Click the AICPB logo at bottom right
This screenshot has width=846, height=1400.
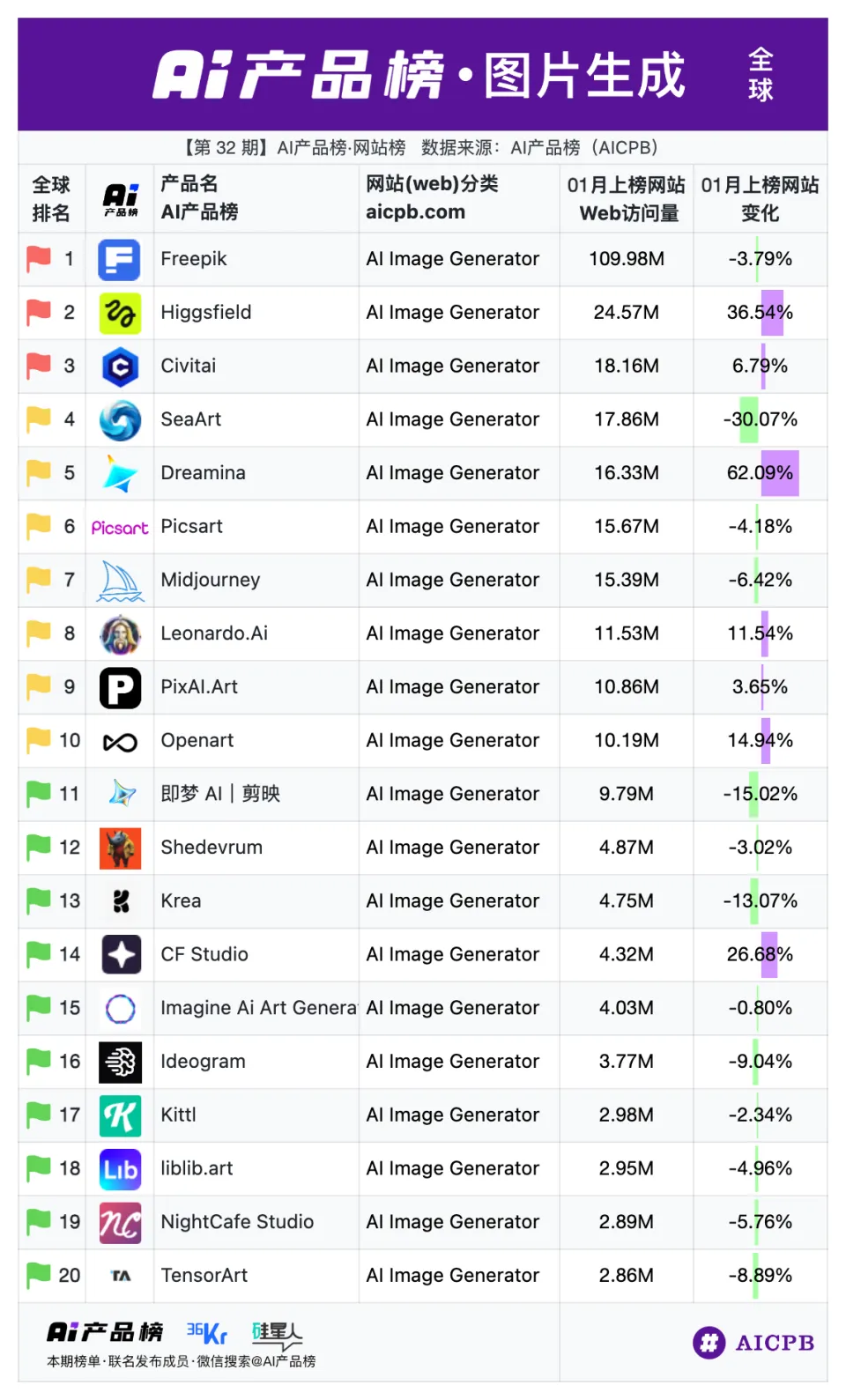coord(753,1343)
